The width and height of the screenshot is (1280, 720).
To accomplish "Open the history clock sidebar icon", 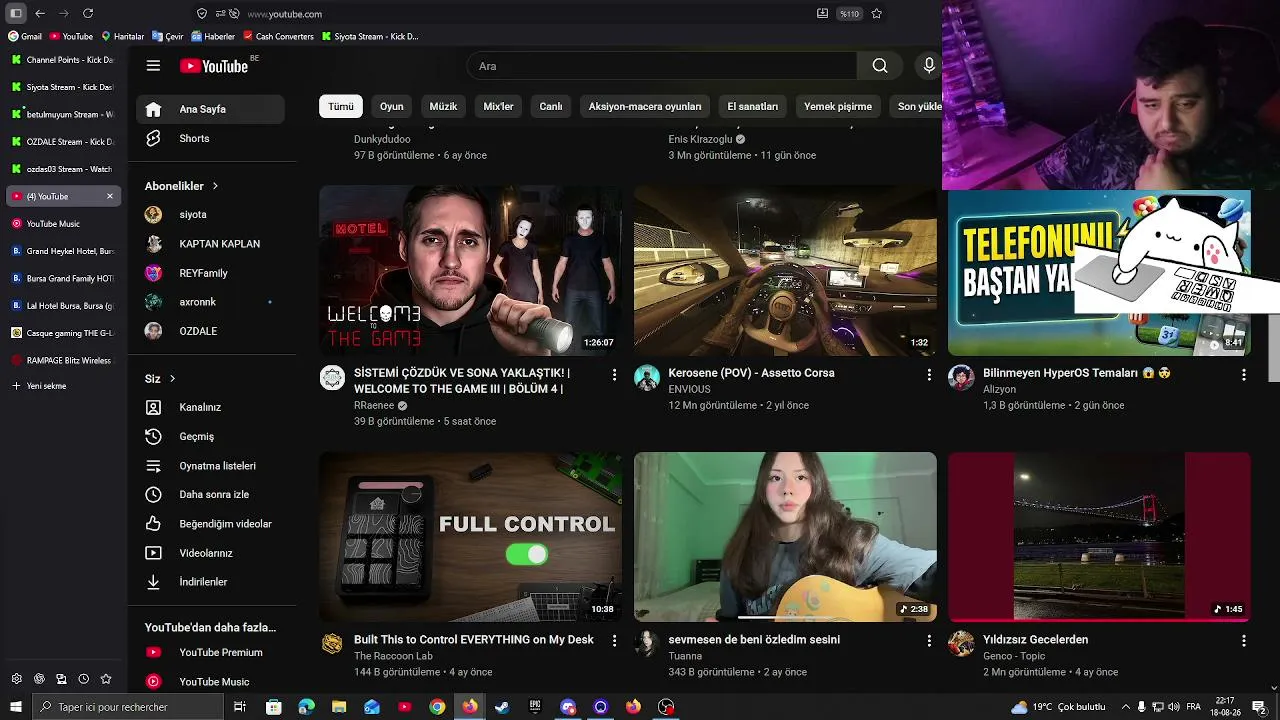I will [83, 679].
